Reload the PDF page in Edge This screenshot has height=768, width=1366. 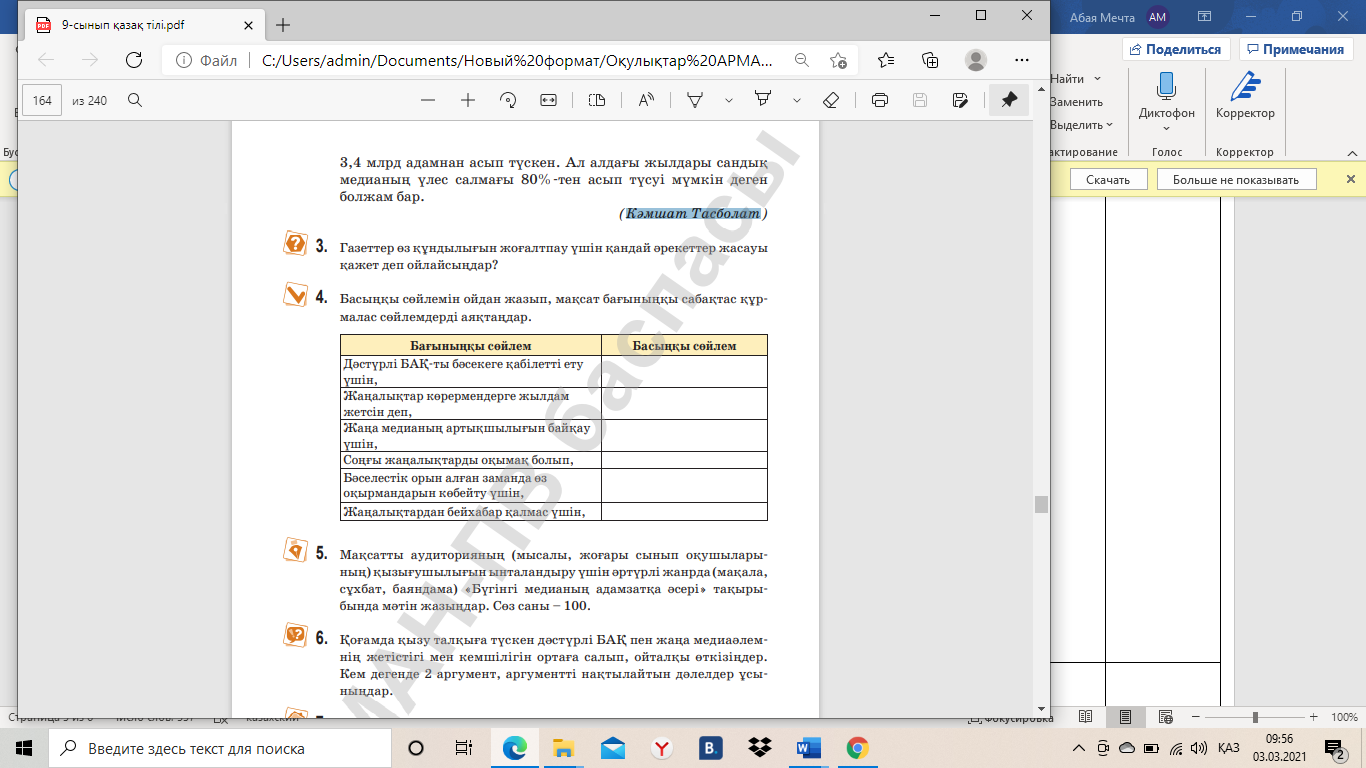click(x=133, y=60)
